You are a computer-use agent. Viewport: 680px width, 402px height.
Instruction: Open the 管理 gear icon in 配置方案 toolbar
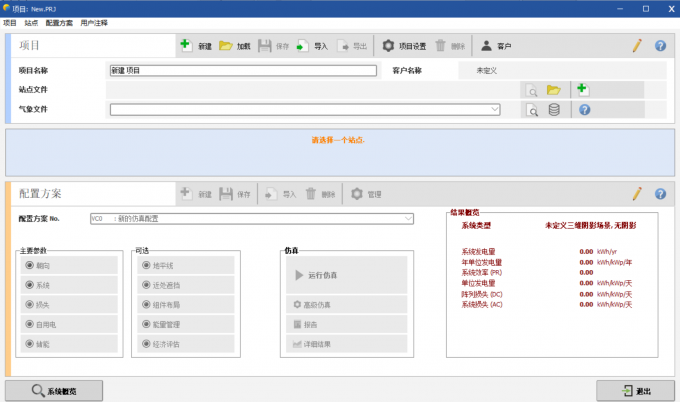point(356,194)
